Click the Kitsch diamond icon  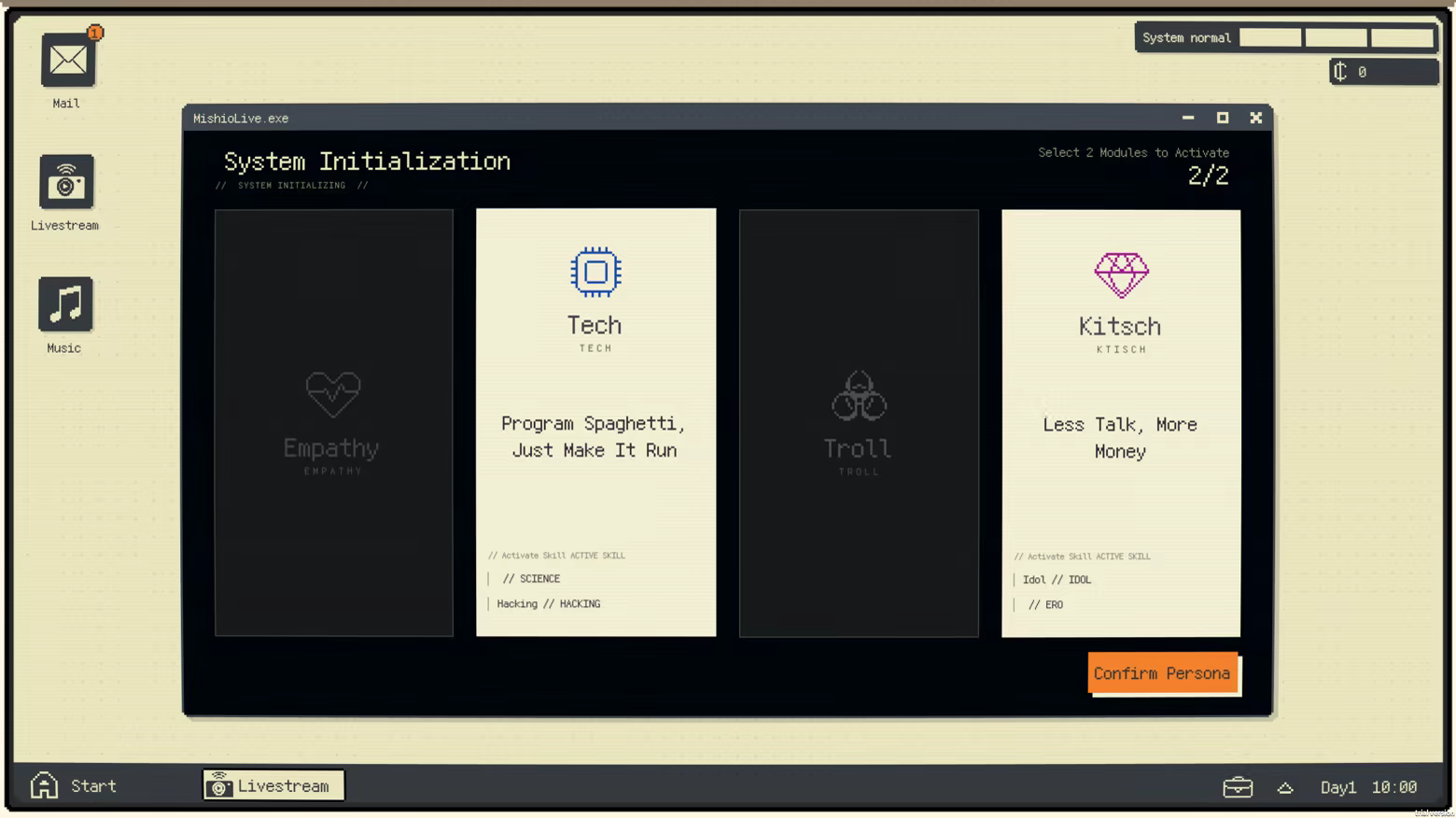point(1121,275)
